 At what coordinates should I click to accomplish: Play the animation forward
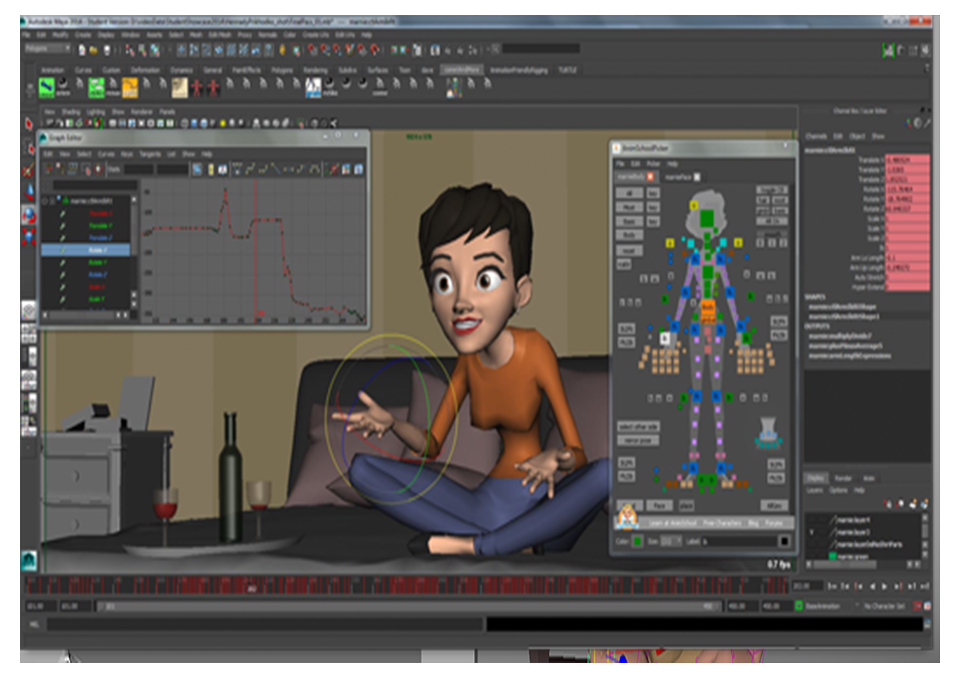click(884, 586)
